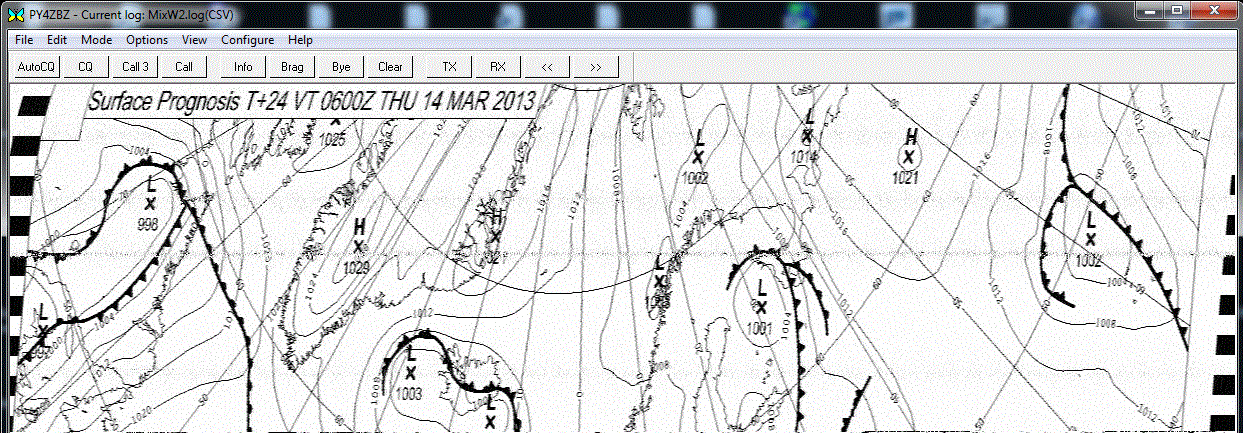Image resolution: width=1243 pixels, height=433 pixels.
Task: Click the Call macro button
Action: 184,67
